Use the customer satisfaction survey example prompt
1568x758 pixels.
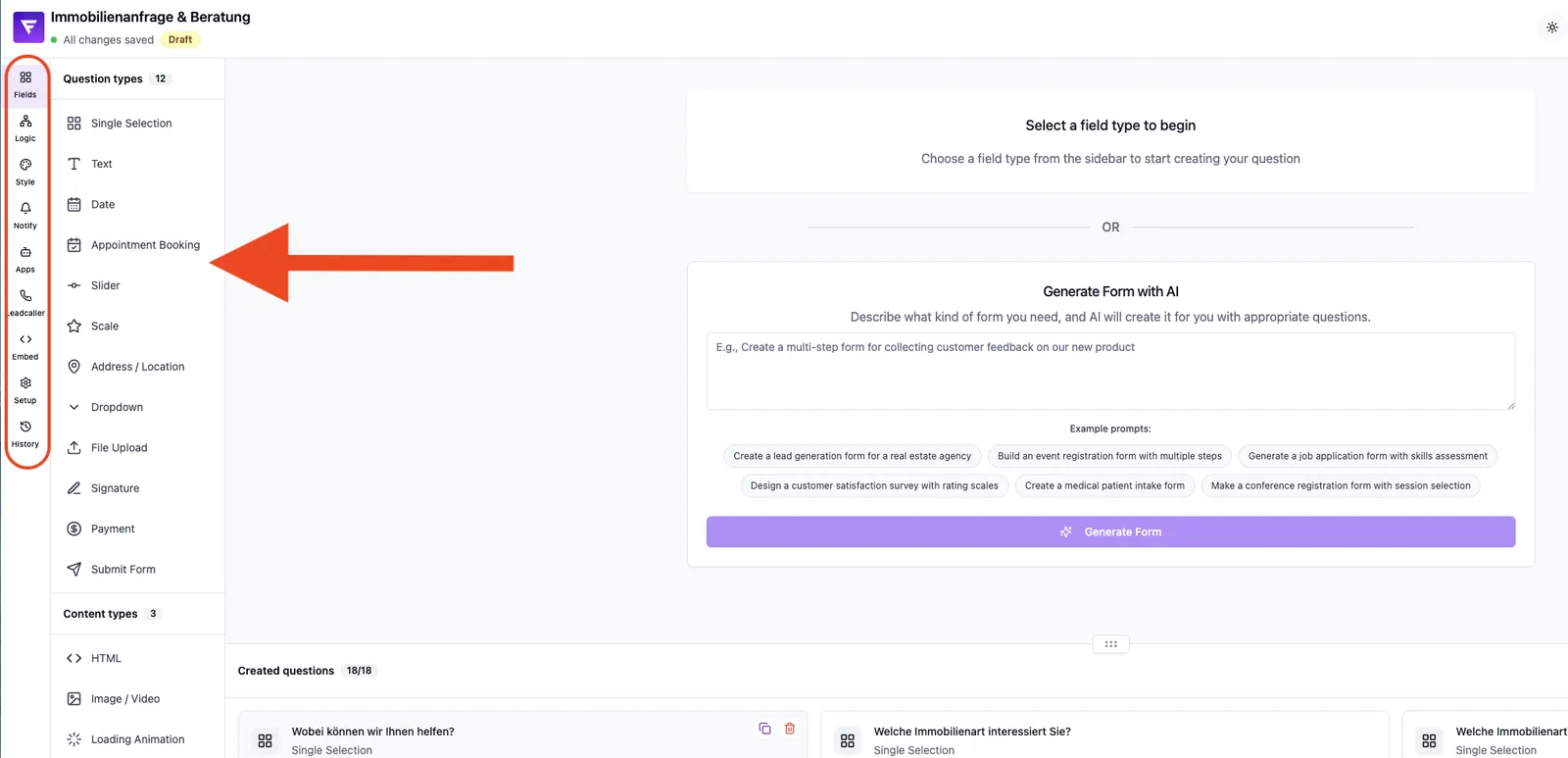pos(874,485)
